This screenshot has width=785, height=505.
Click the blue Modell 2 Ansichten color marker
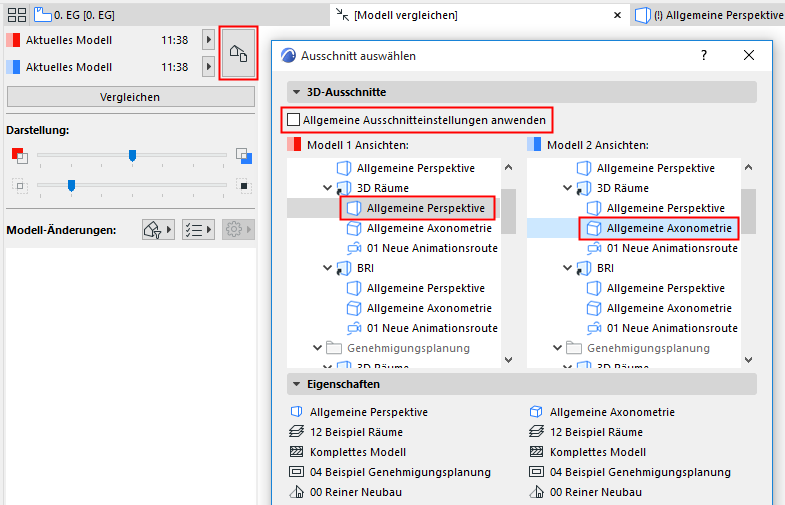point(534,145)
